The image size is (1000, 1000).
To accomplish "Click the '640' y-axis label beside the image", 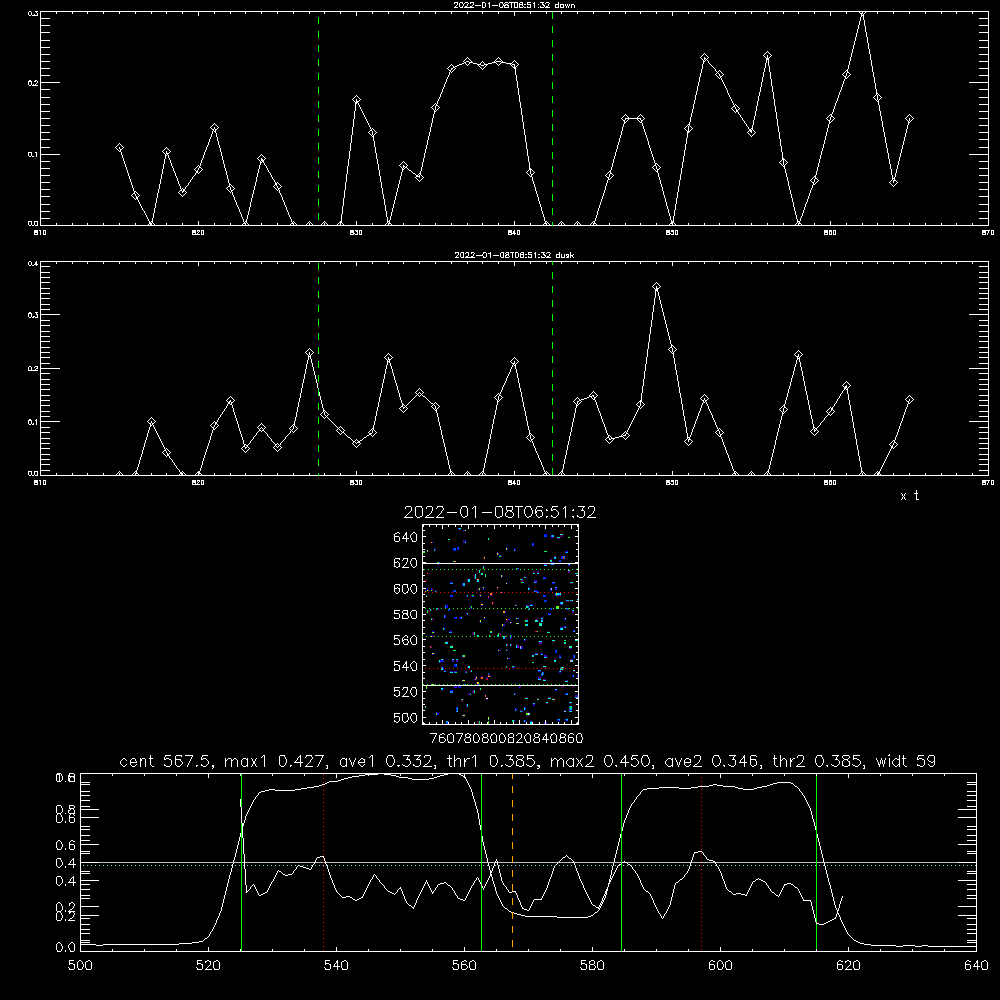I will pos(406,538).
